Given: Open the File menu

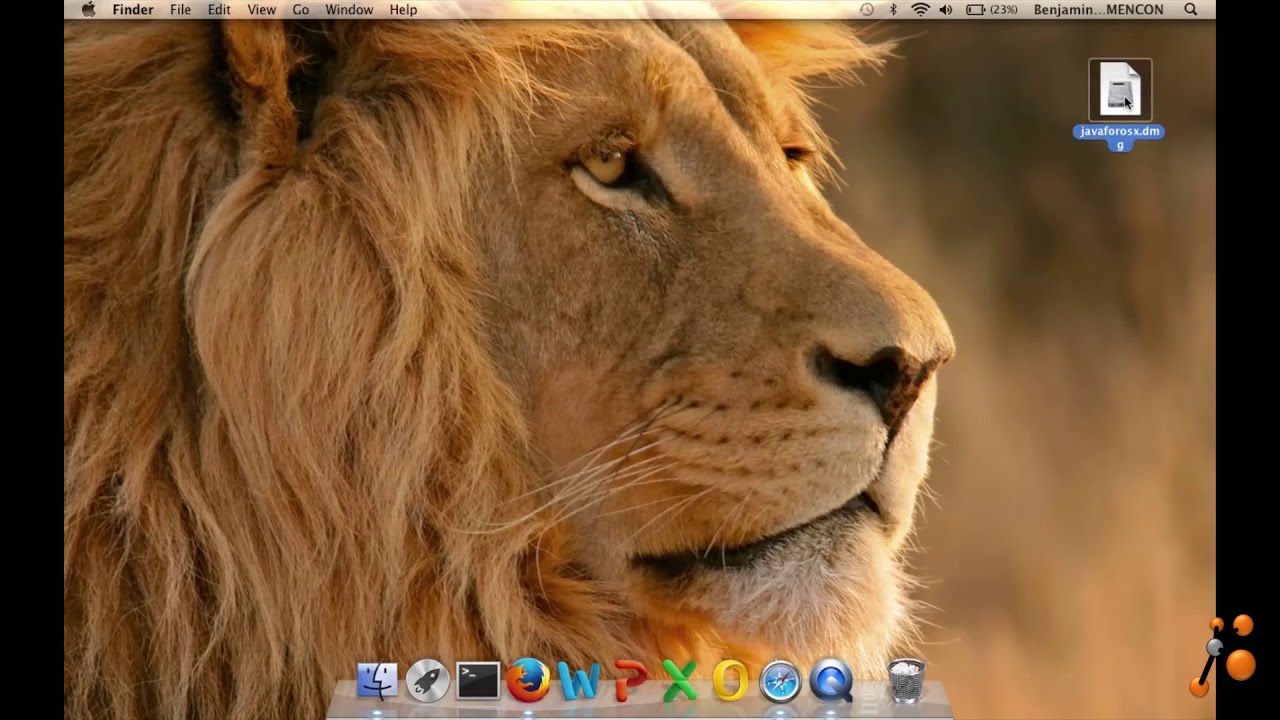Looking at the screenshot, I should pyautogui.click(x=180, y=9).
